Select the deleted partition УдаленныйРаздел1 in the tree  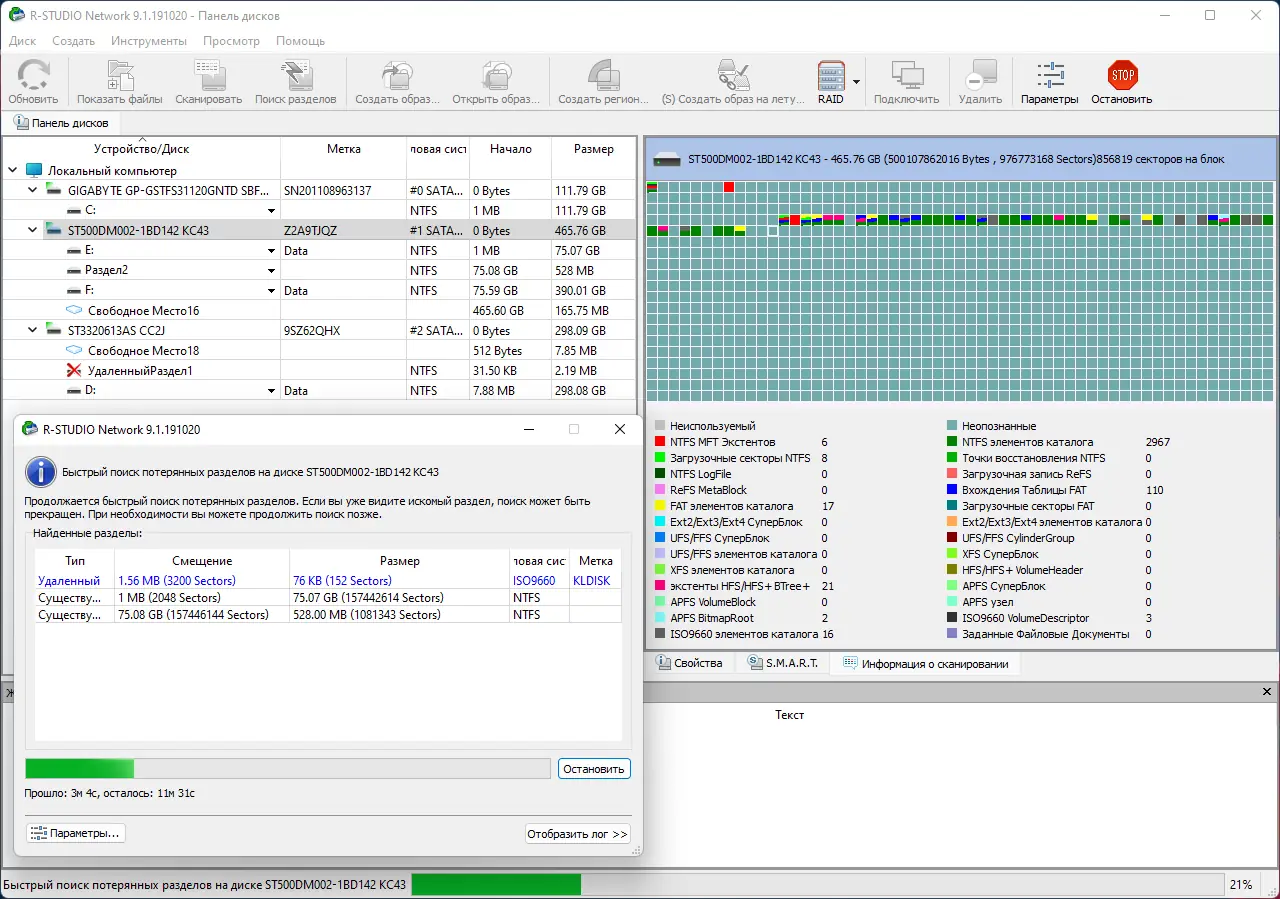(x=139, y=371)
